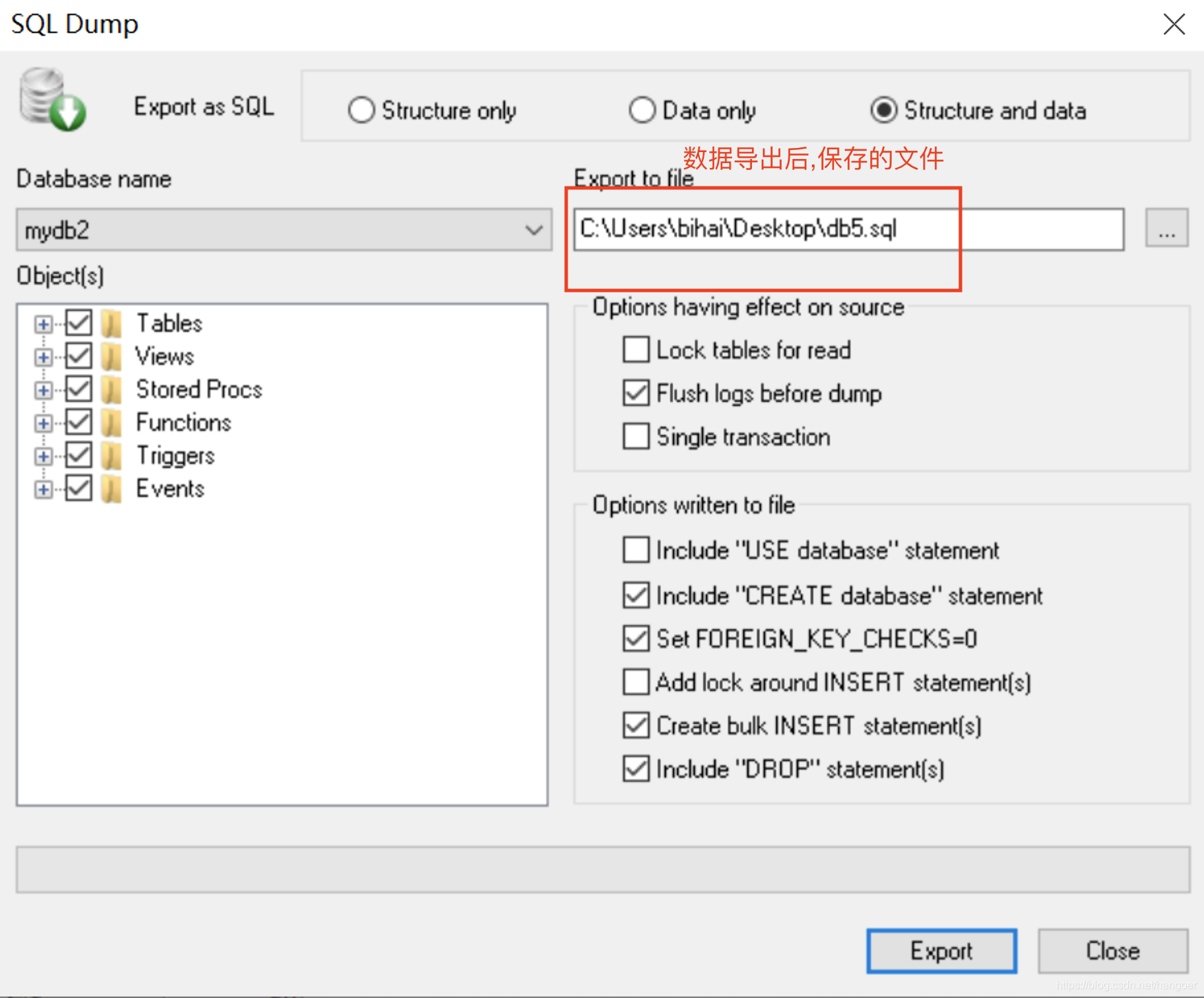Image resolution: width=1204 pixels, height=998 pixels.
Task: Click the export progress bar
Action: click(x=603, y=869)
